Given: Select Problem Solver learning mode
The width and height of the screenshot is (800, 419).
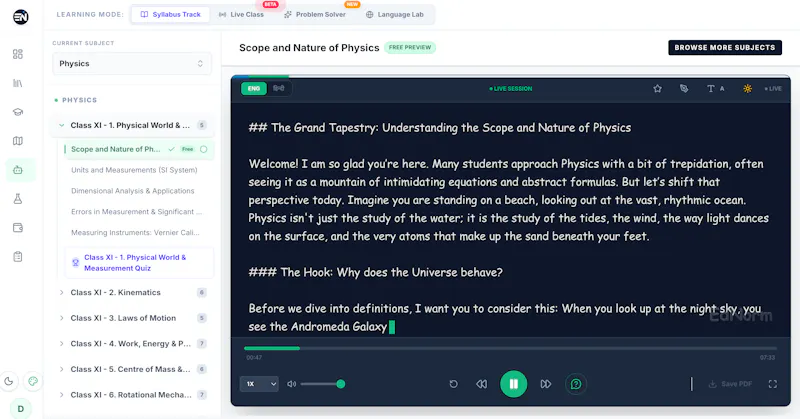Looking at the screenshot, I should (315, 14).
